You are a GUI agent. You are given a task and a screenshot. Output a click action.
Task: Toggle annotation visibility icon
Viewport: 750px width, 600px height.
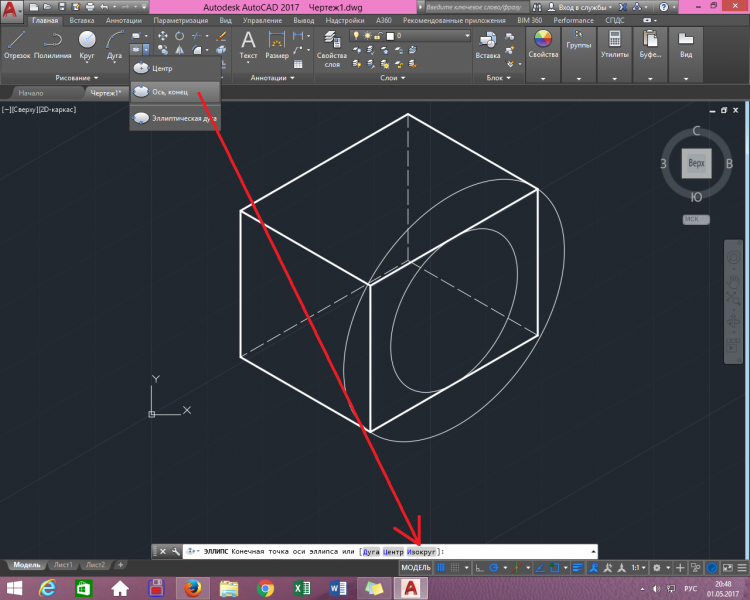coord(594,567)
